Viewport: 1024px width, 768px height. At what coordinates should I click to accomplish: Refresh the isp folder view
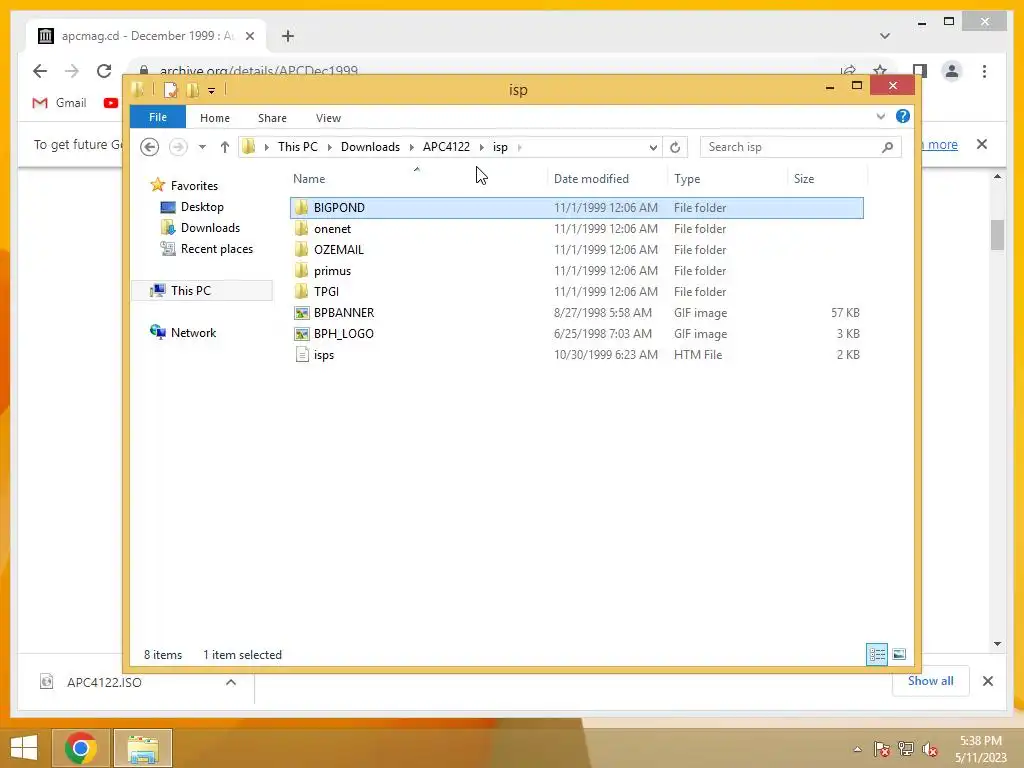coord(675,147)
